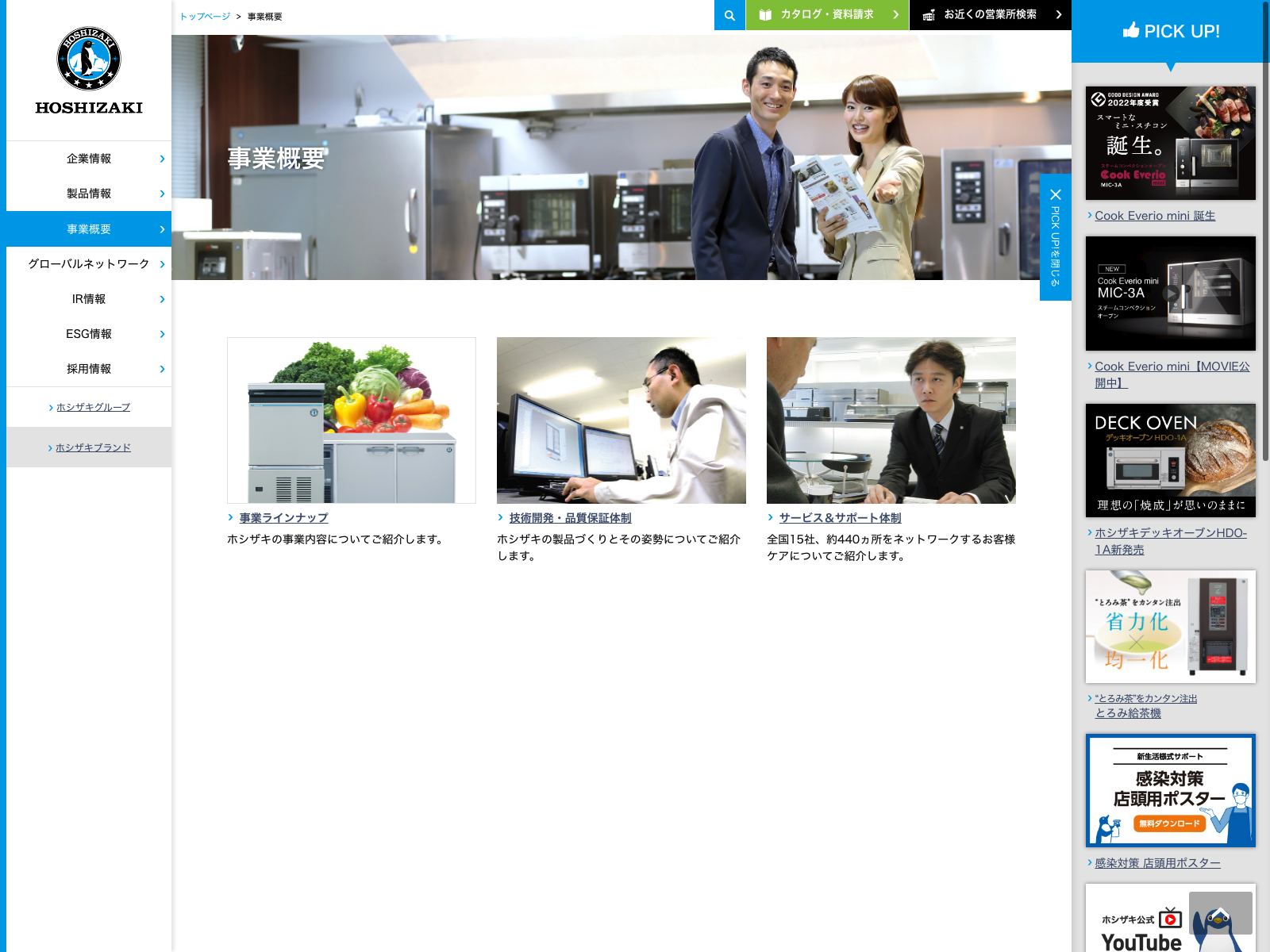Open the search magnifier icon
Screen dimensions: 1270x952
coord(729,15)
